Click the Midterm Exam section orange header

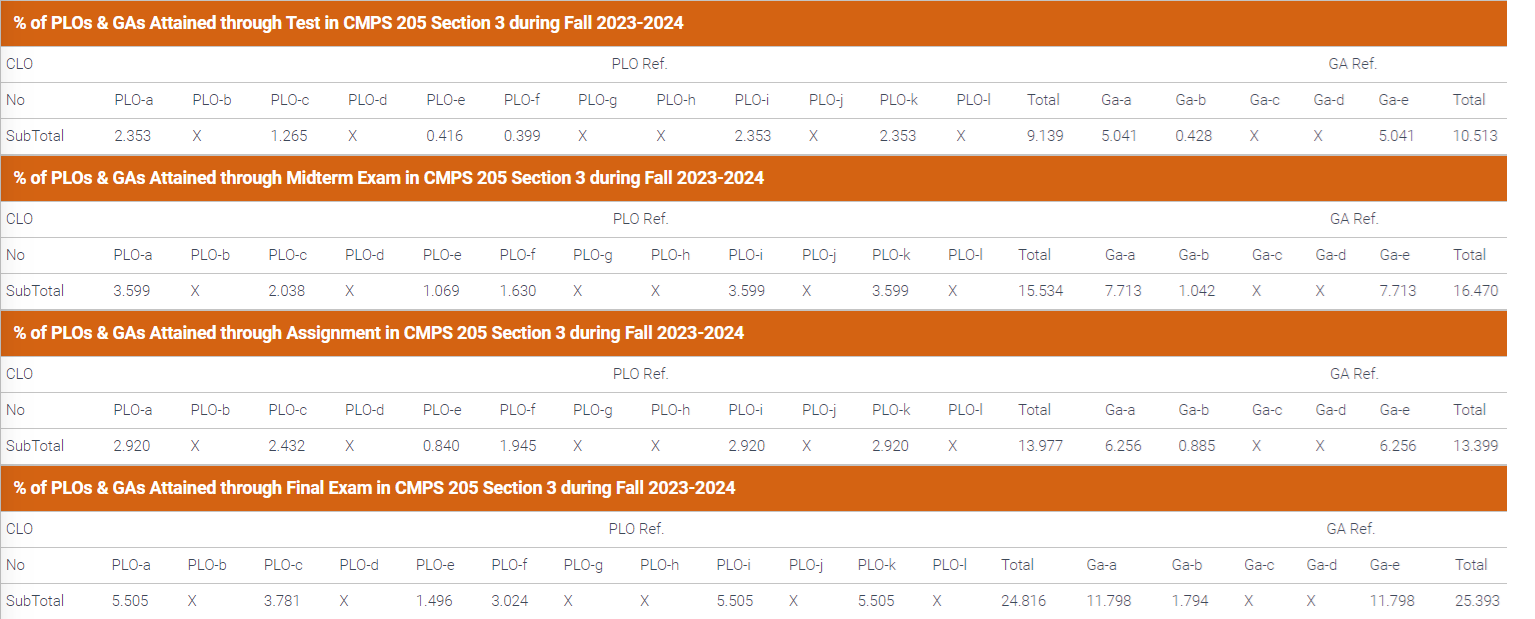pos(389,178)
